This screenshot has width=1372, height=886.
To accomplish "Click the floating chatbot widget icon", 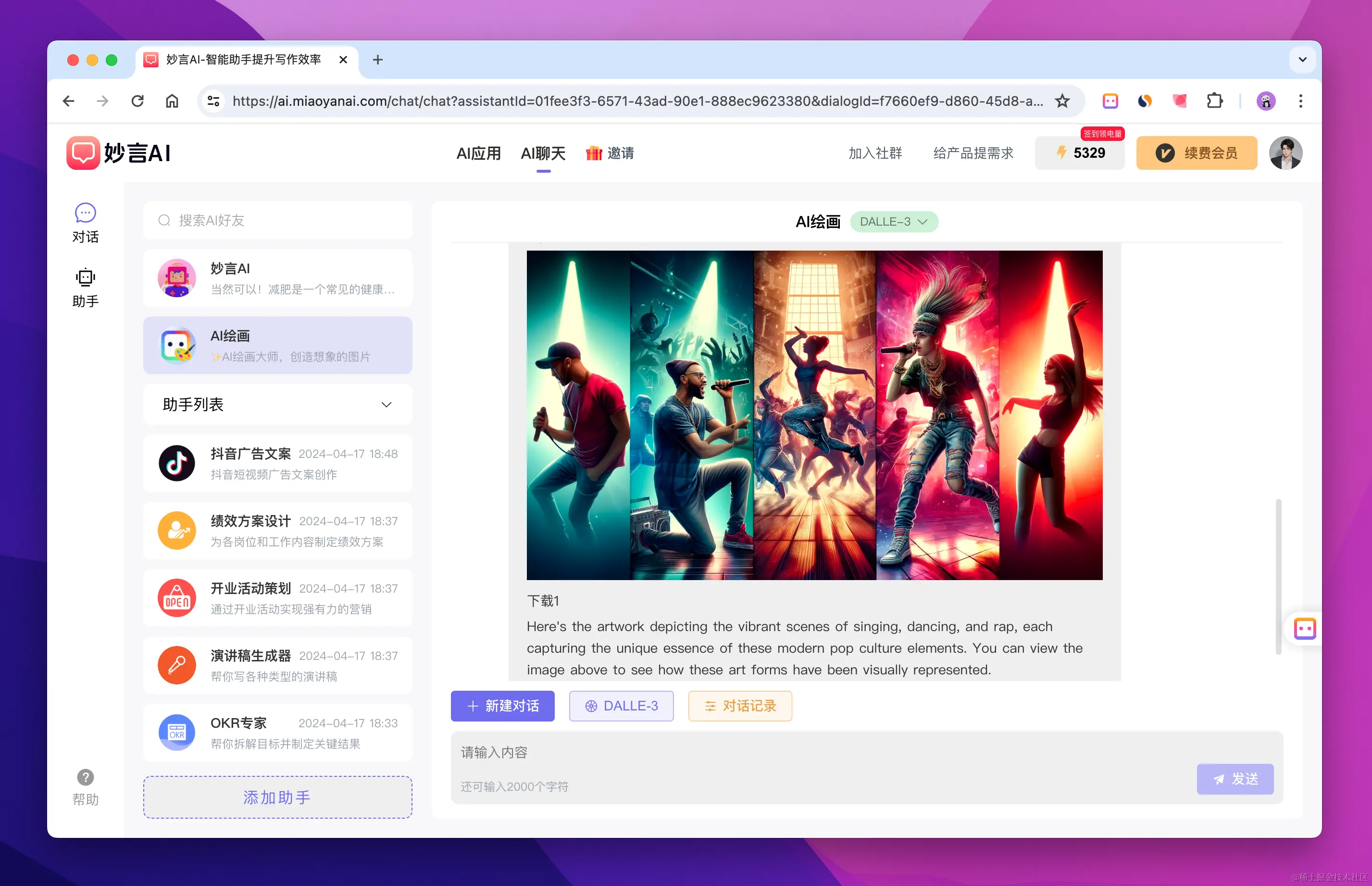I will point(1304,628).
